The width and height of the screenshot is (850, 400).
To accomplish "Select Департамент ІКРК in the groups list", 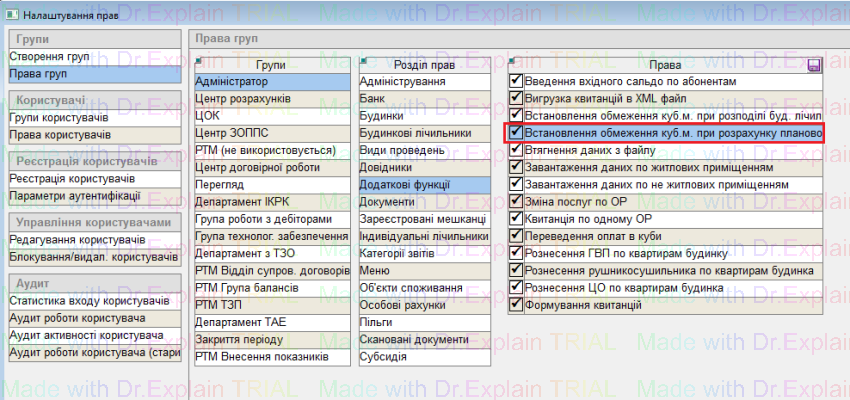I will [244, 202].
